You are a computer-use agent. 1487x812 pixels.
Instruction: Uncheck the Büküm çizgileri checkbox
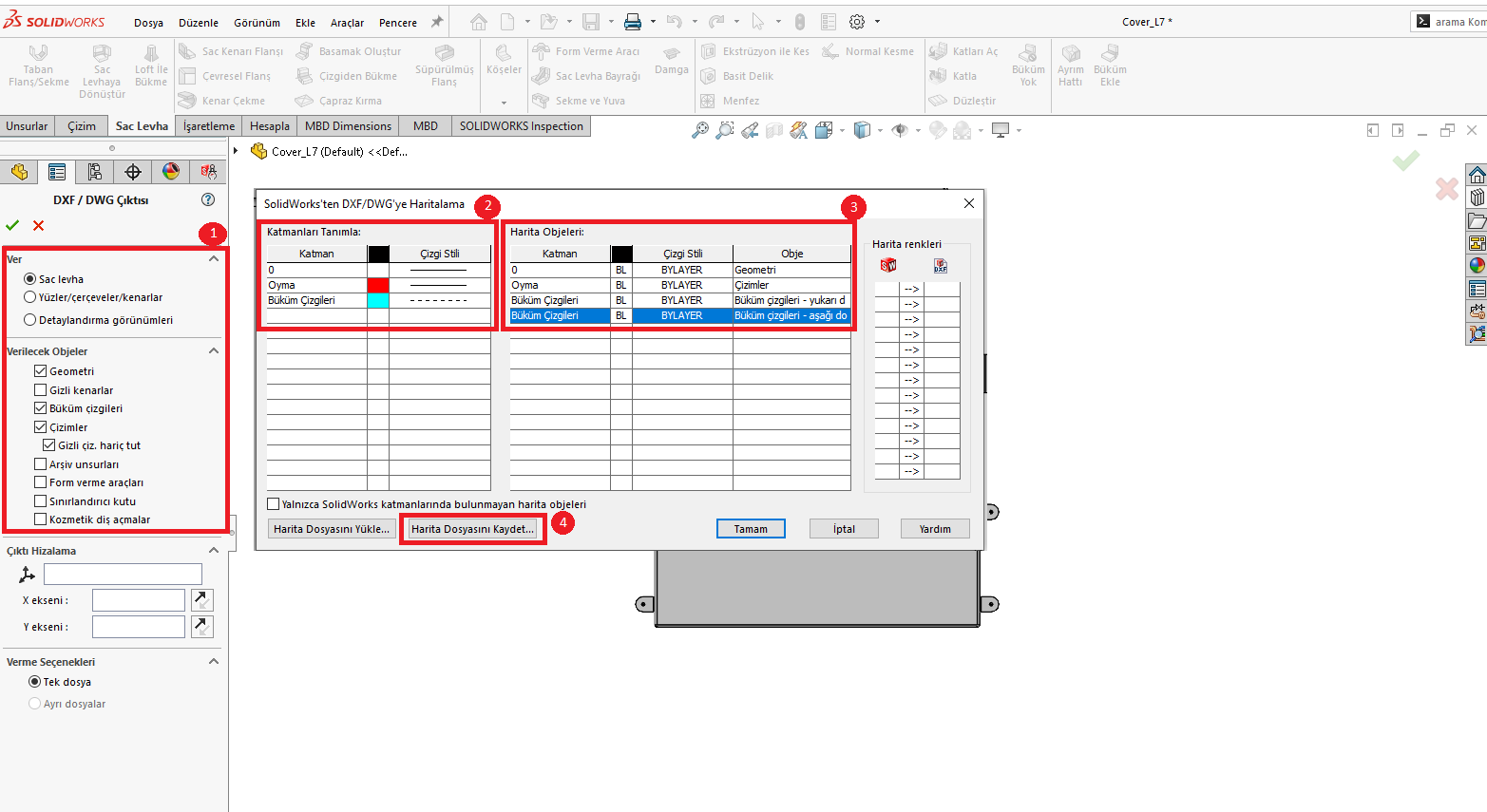point(40,408)
